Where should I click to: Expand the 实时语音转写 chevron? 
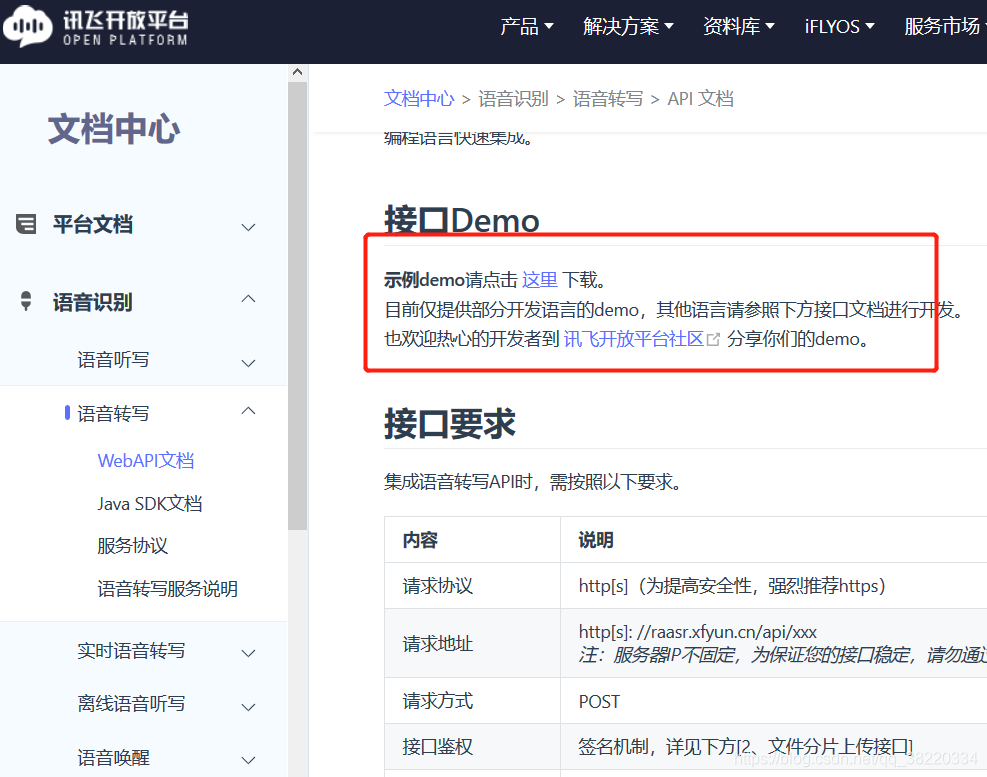tap(249, 654)
